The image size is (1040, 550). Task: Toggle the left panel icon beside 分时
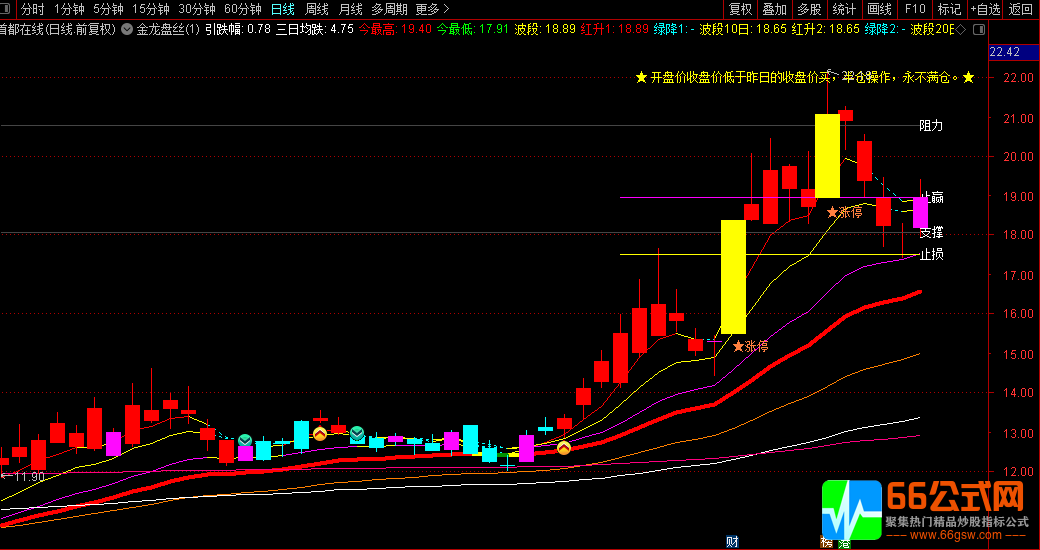coord(7,9)
